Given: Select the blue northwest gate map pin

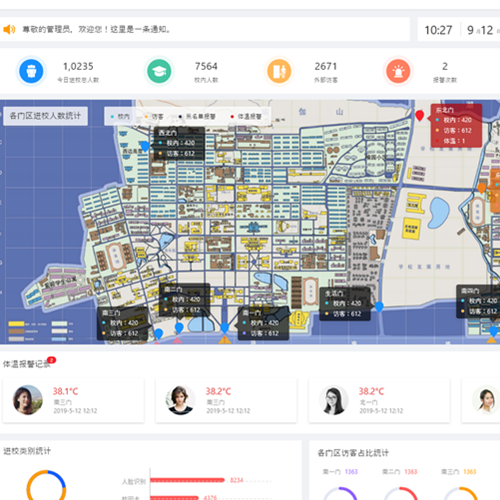Looking at the screenshot, I should (x=145, y=147).
